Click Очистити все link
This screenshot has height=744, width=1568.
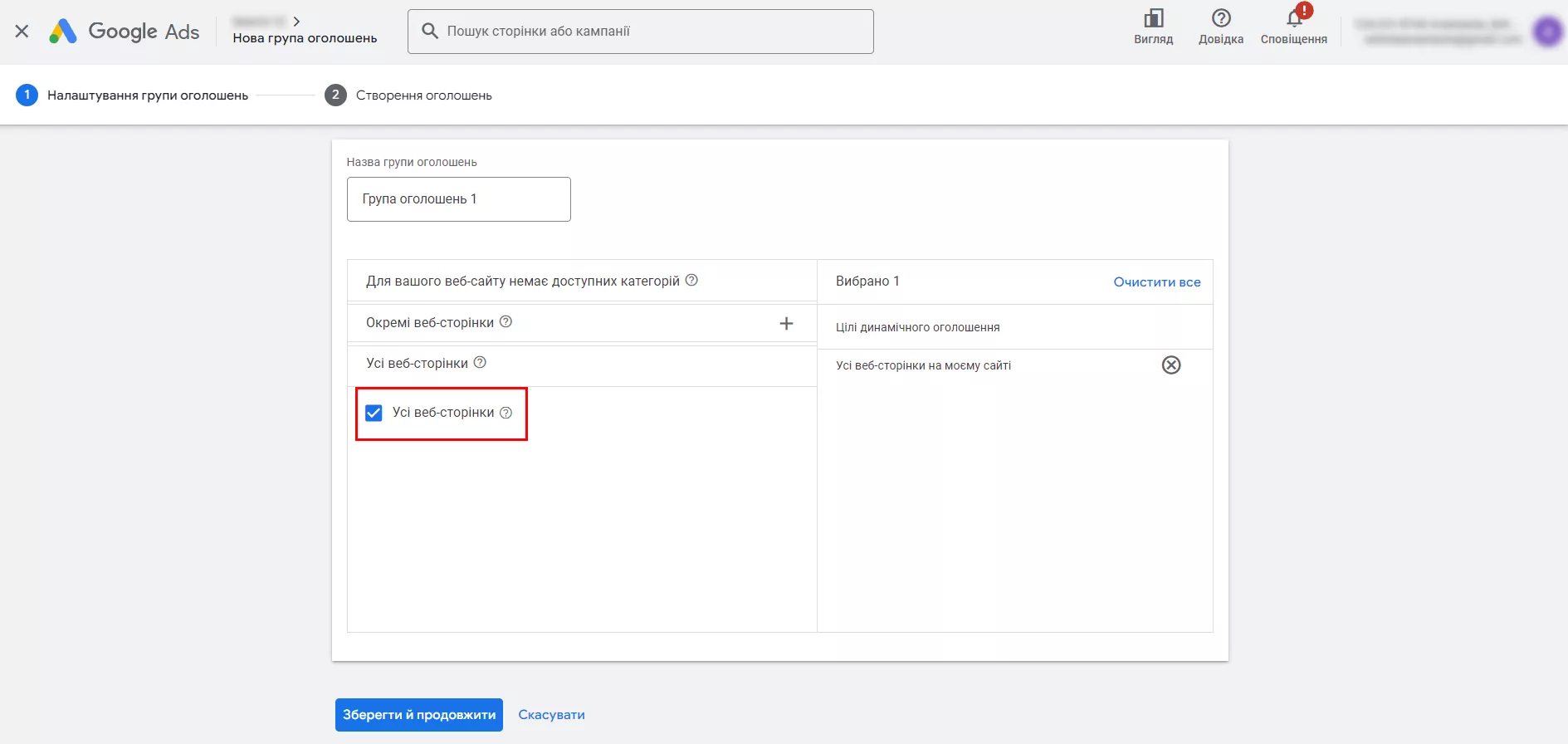1157,282
